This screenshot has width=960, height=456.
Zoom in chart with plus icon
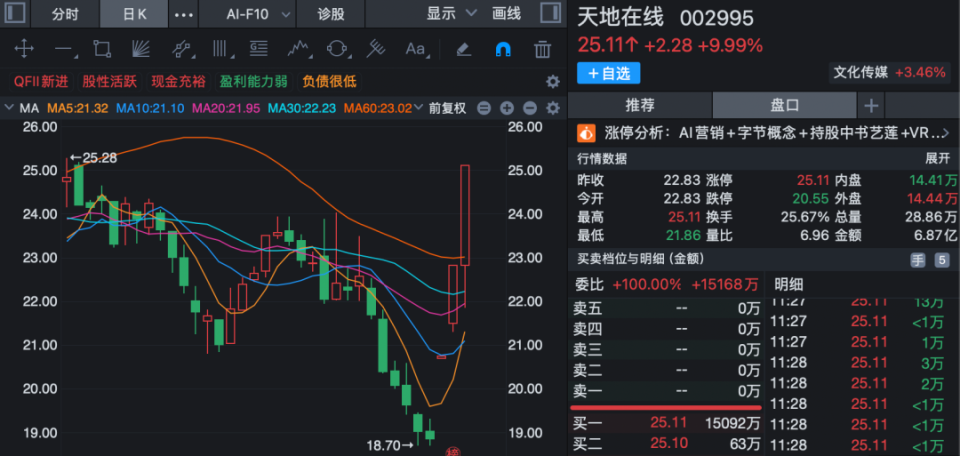click(x=506, y=109)
